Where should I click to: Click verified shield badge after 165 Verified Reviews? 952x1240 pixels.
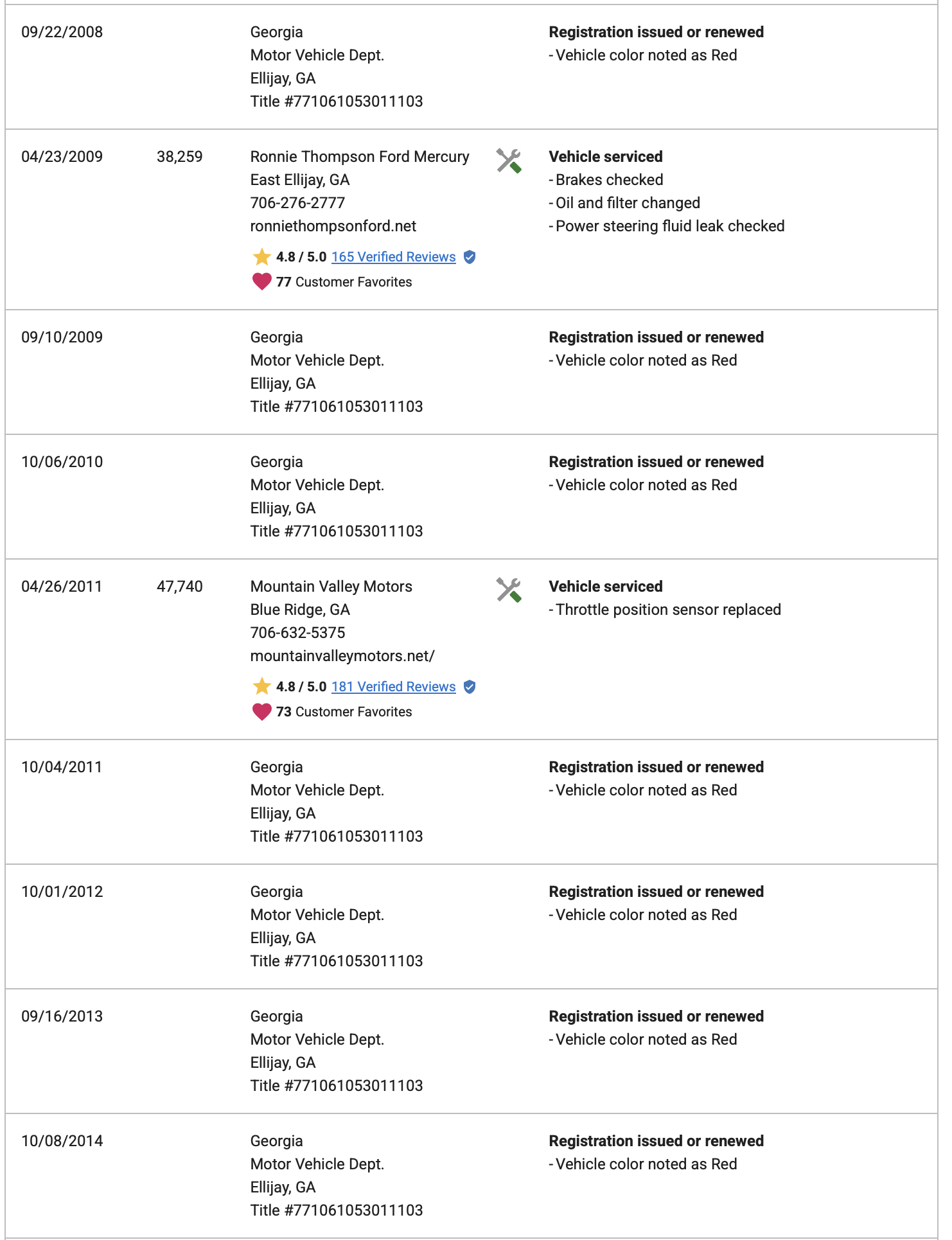click(x=470, y=257)
